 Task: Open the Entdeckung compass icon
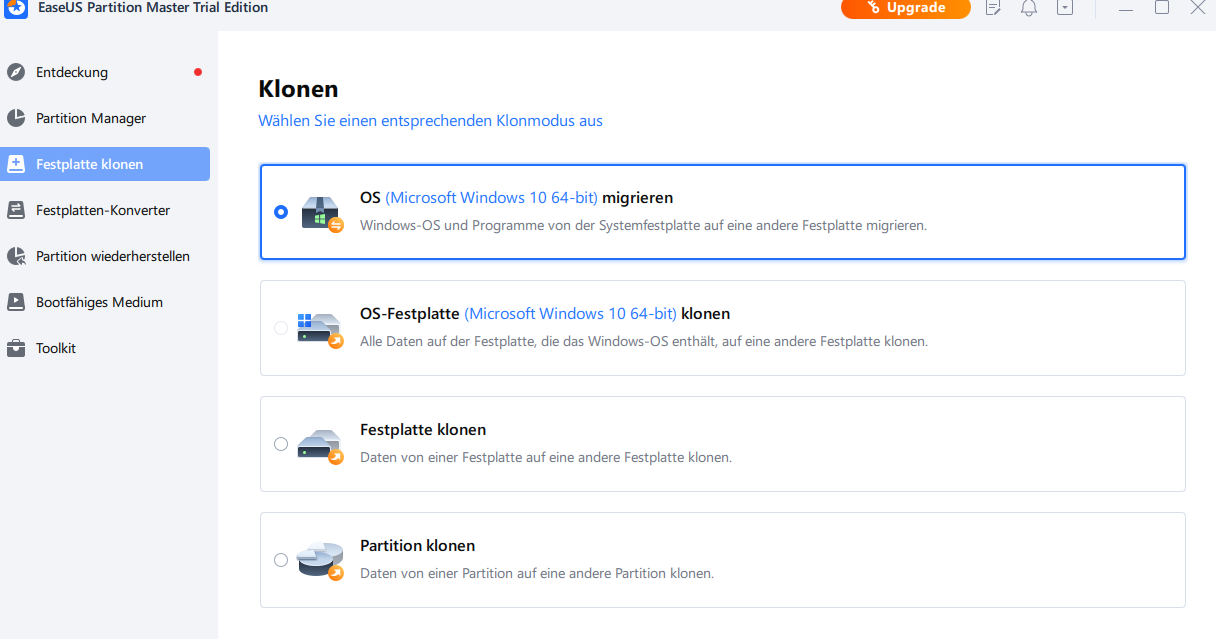coord(15,72)
